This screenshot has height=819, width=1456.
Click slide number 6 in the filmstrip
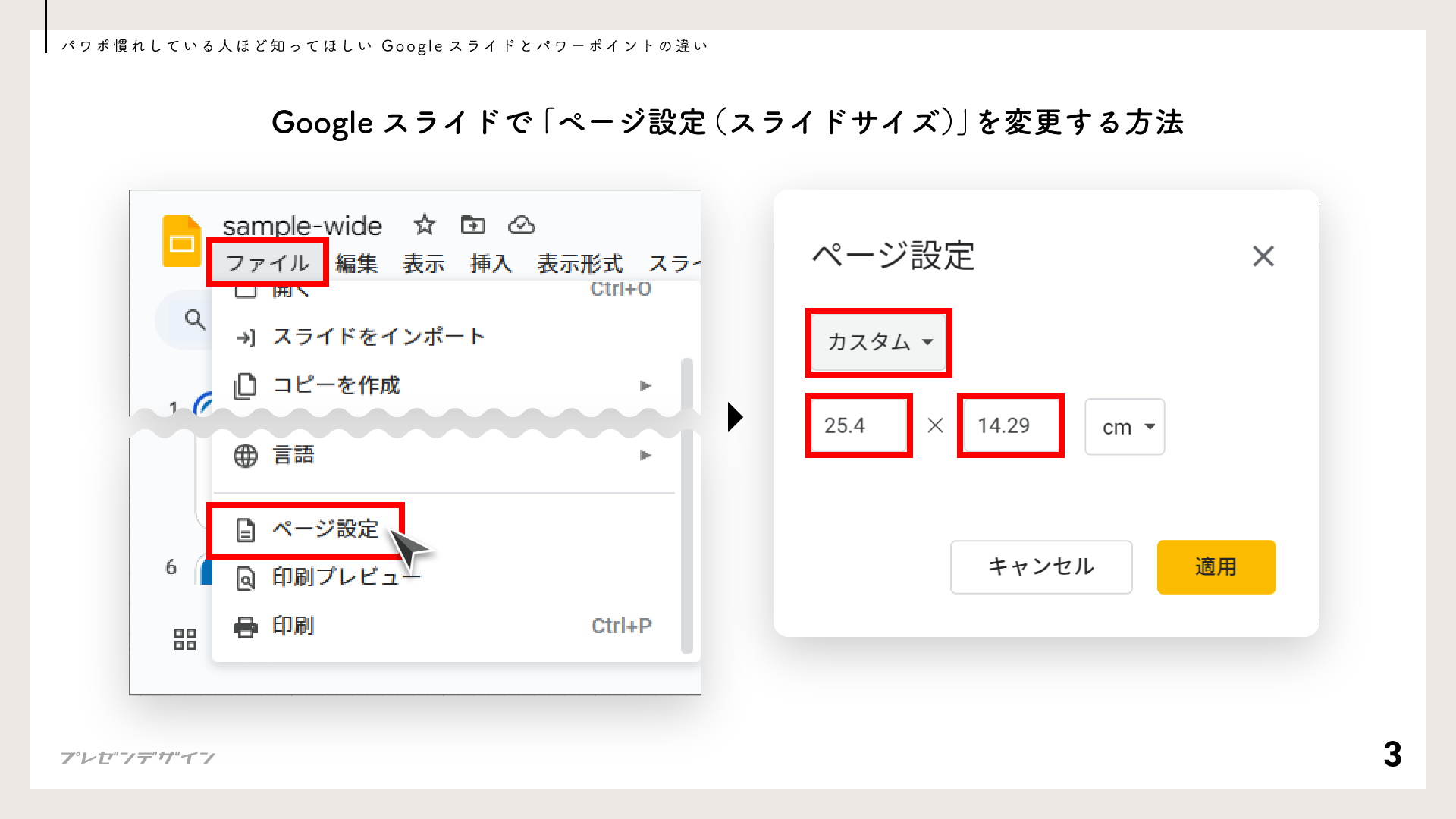click(171, 567)
